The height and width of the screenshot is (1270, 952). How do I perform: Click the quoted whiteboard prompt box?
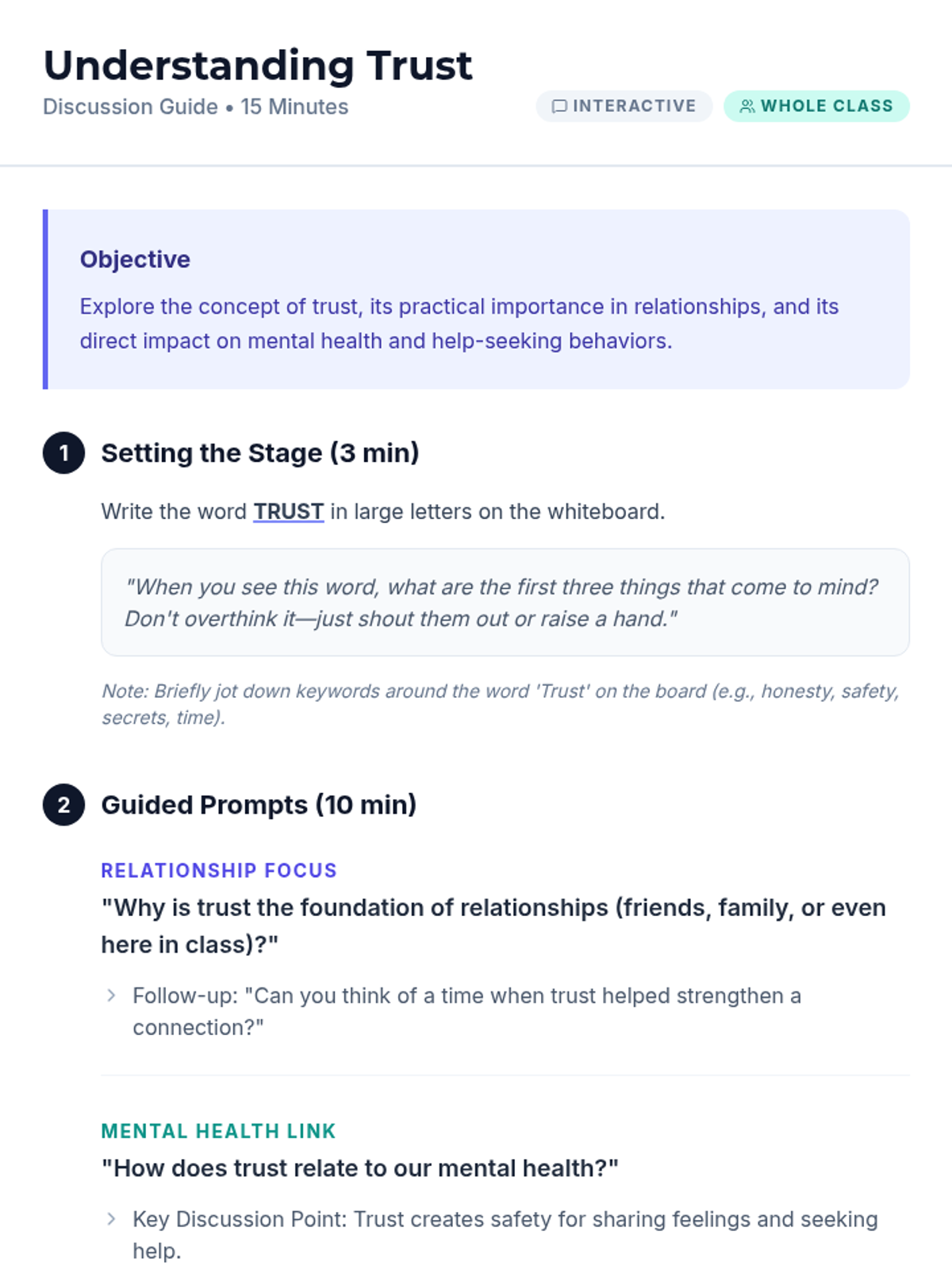click(505, 602)
